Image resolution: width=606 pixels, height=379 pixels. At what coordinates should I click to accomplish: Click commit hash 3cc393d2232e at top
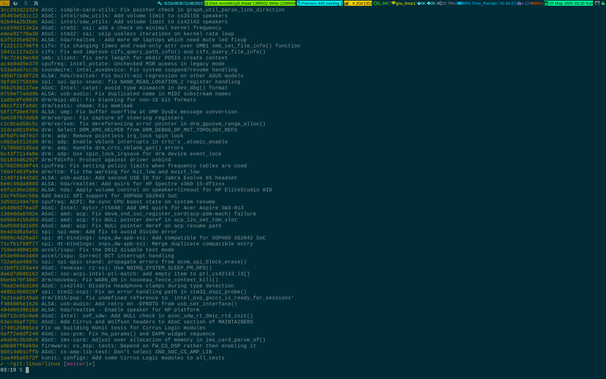coord(19,10)
